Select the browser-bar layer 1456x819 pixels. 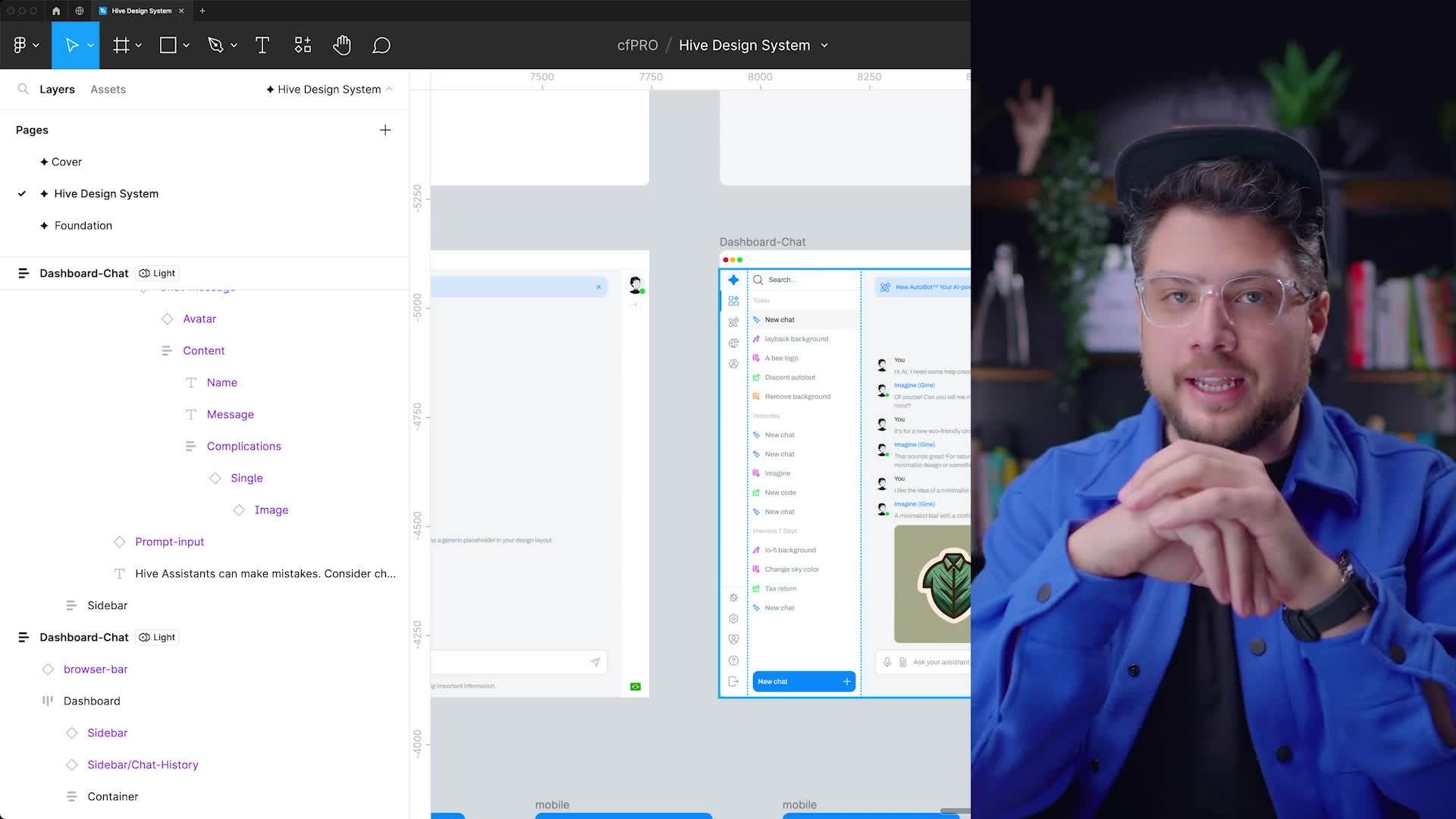tap(96, 670)
